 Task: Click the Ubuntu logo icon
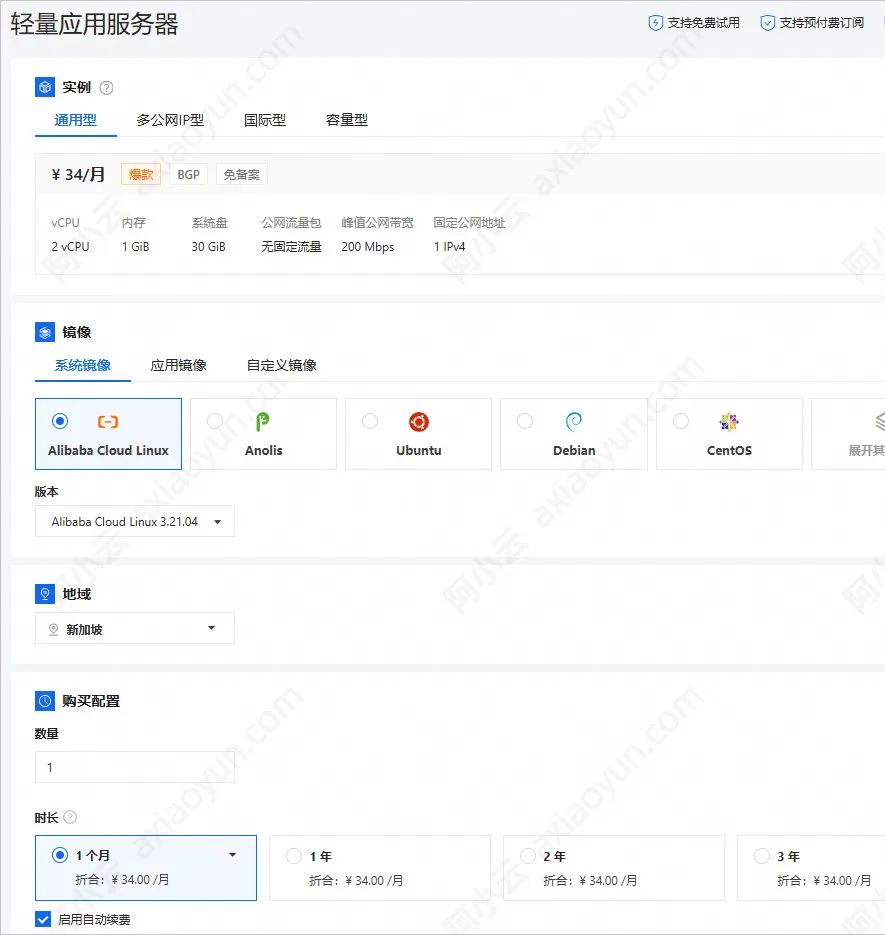point(419,422)
